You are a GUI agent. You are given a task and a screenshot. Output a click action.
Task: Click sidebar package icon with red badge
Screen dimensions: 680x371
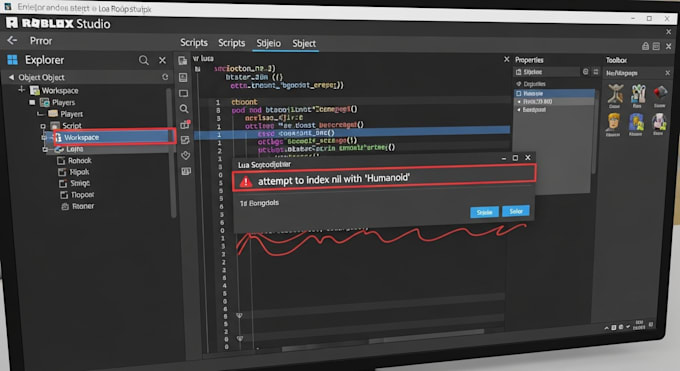pyautogui.click(x=185, y=125)
